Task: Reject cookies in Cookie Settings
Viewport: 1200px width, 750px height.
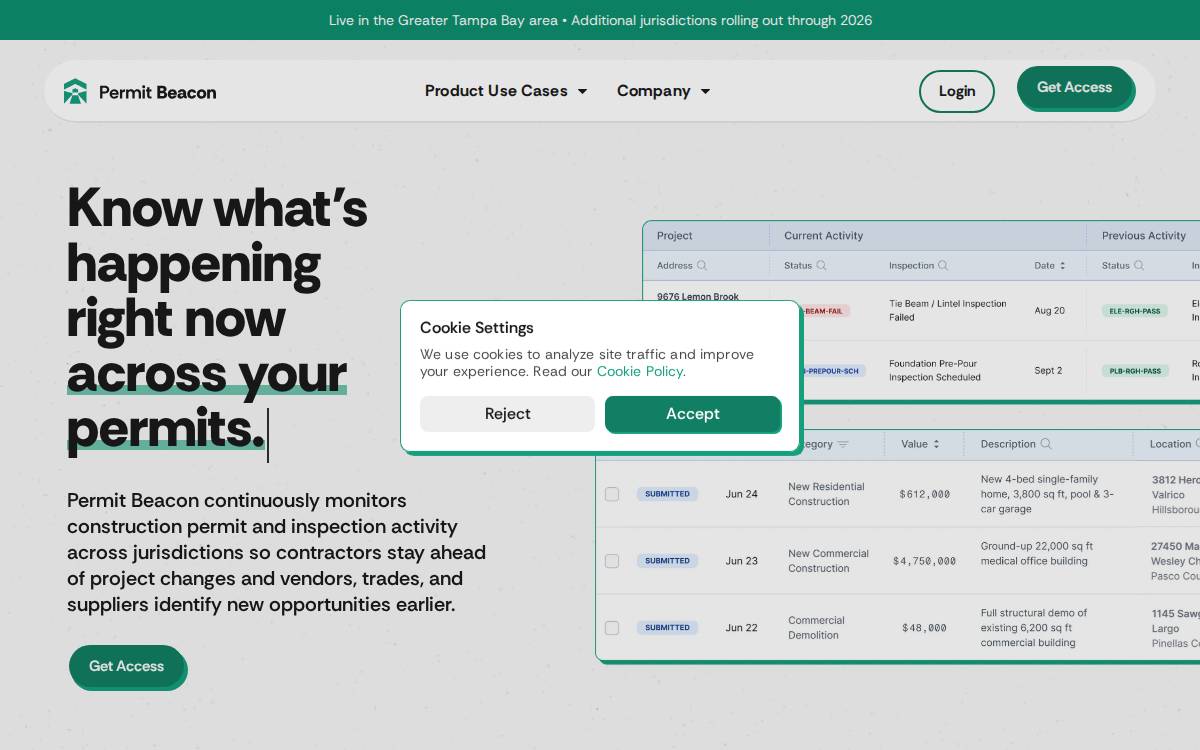Action: point(507,414)
